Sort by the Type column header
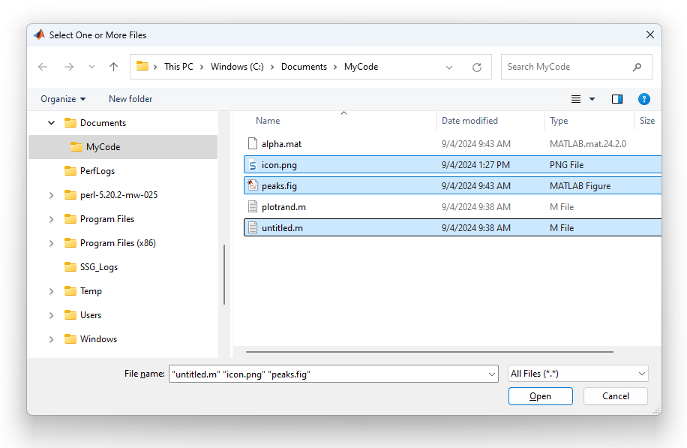Viewport: 687px width, 448px height. (559, 121)
